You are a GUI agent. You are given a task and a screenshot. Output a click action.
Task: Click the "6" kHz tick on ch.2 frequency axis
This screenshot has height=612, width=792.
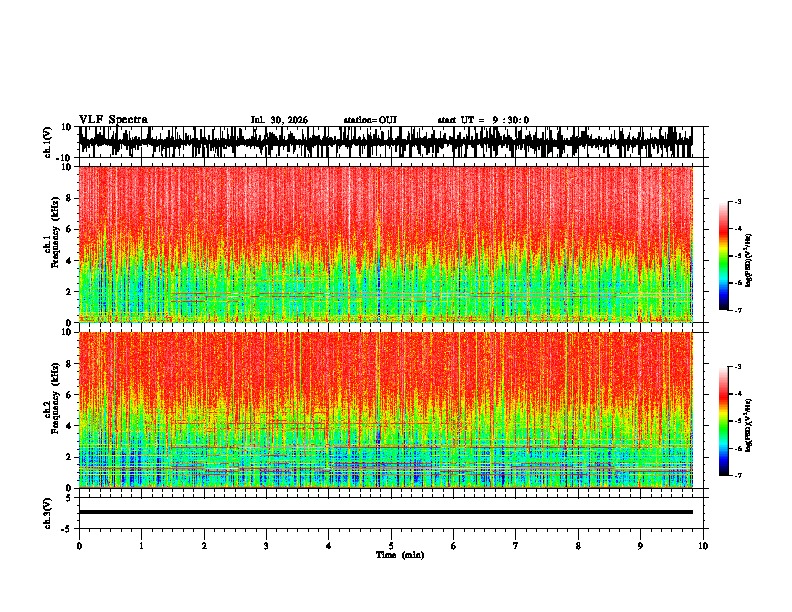tap(69, 395)
